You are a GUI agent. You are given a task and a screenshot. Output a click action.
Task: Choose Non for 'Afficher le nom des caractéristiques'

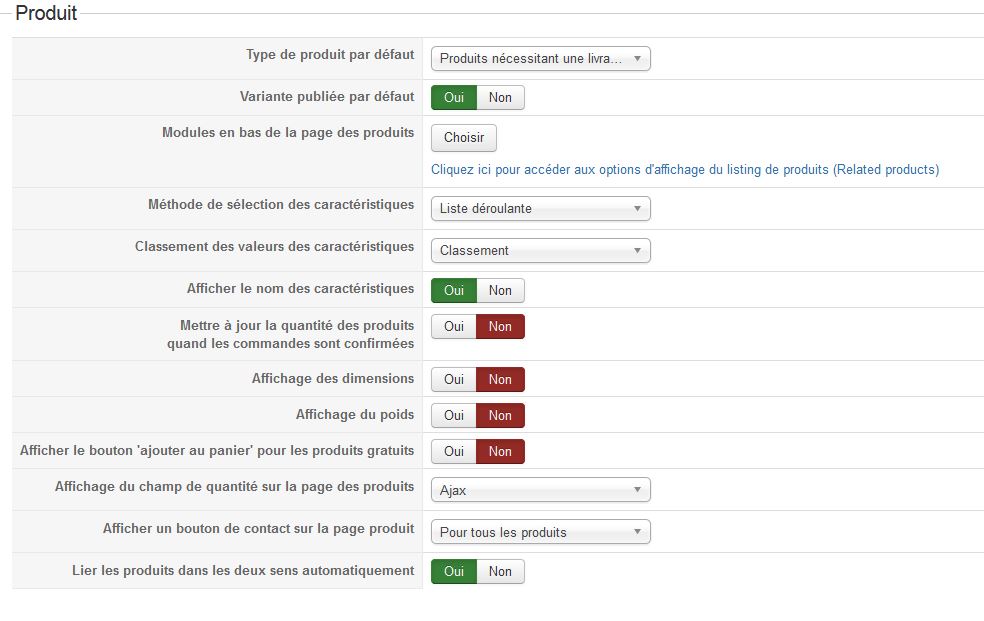(x=500, y=290)
